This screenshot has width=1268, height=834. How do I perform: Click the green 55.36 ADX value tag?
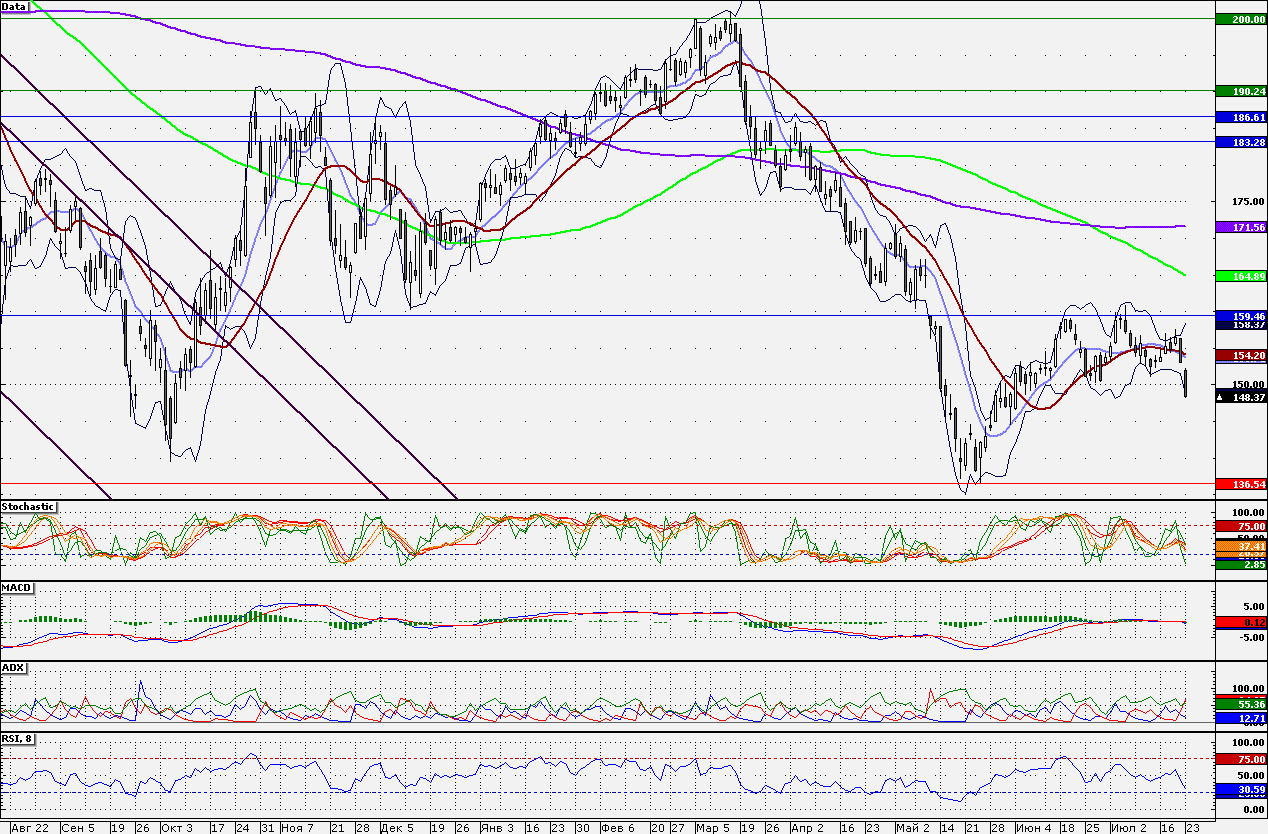[1240, 705]
